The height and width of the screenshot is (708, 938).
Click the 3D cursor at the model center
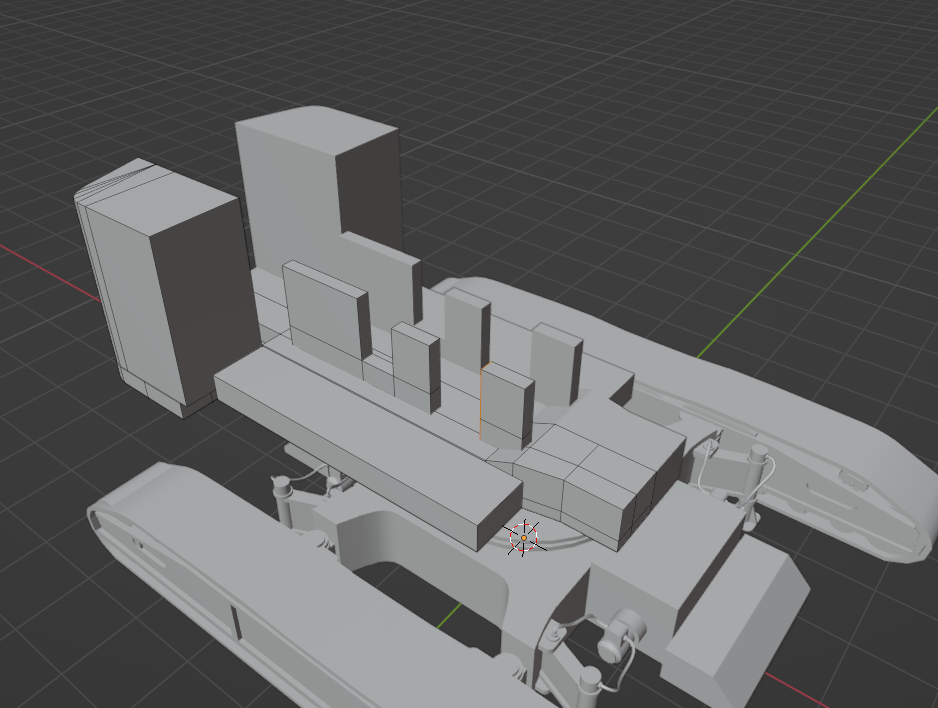point(524,538)
